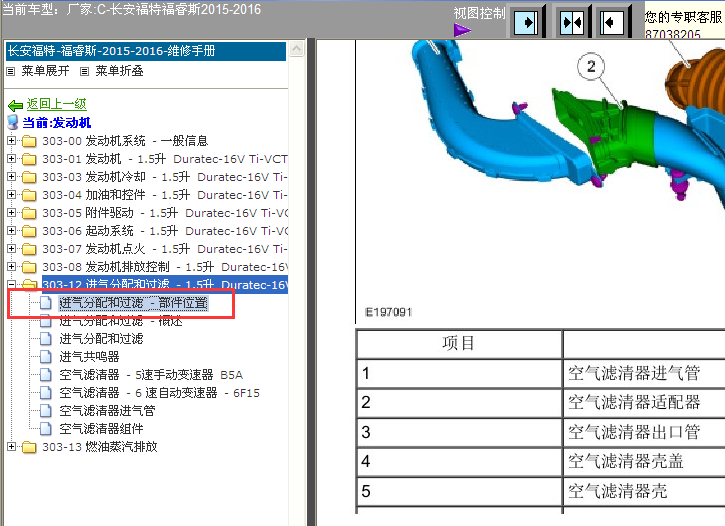Click the purple triangle under 视图控制
Screen dimensions: 725x526
(461, 31)
